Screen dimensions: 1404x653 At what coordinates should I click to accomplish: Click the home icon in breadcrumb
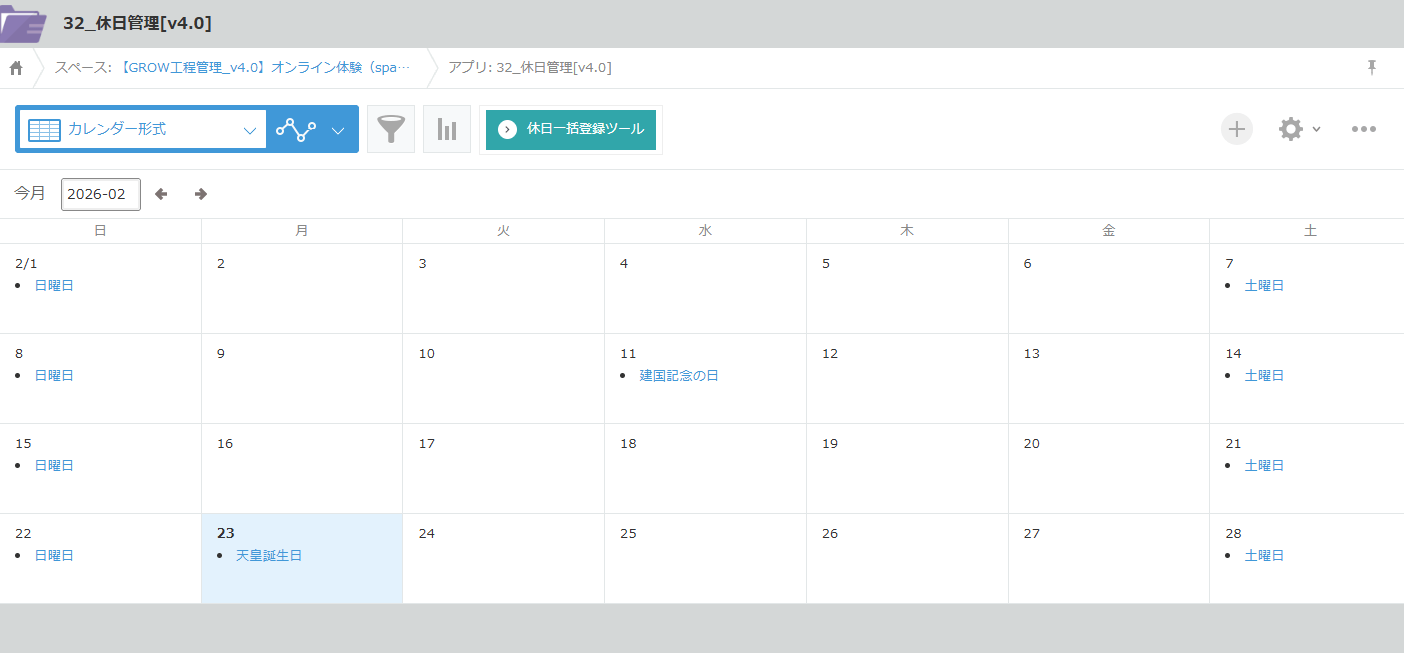[x=16, y=68]
